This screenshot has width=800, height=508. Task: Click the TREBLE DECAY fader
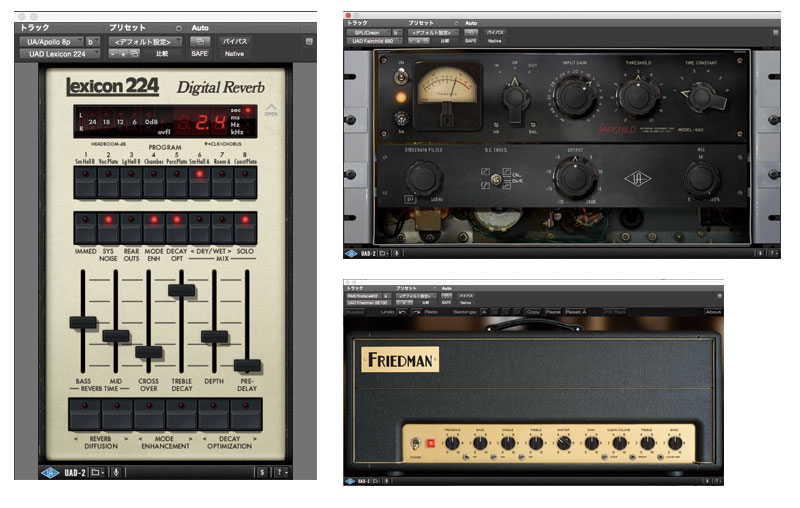click(181, 290)
